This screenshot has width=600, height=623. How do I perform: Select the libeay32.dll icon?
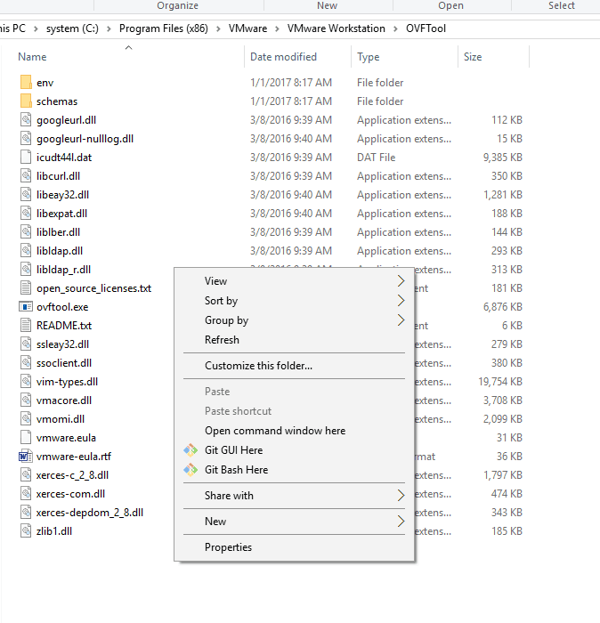pyautogui.click(x=25, y=194)
